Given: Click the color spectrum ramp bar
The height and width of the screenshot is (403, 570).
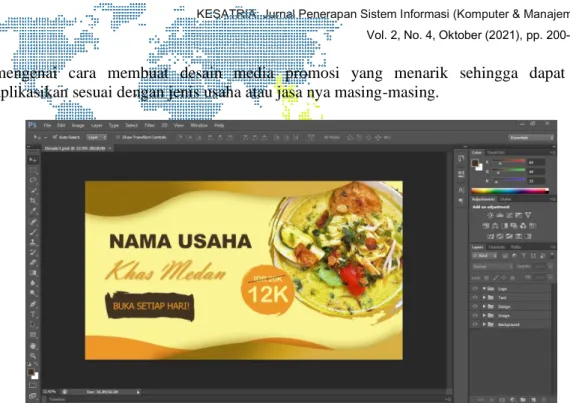Looking at the screenshot, I should 510,191.
